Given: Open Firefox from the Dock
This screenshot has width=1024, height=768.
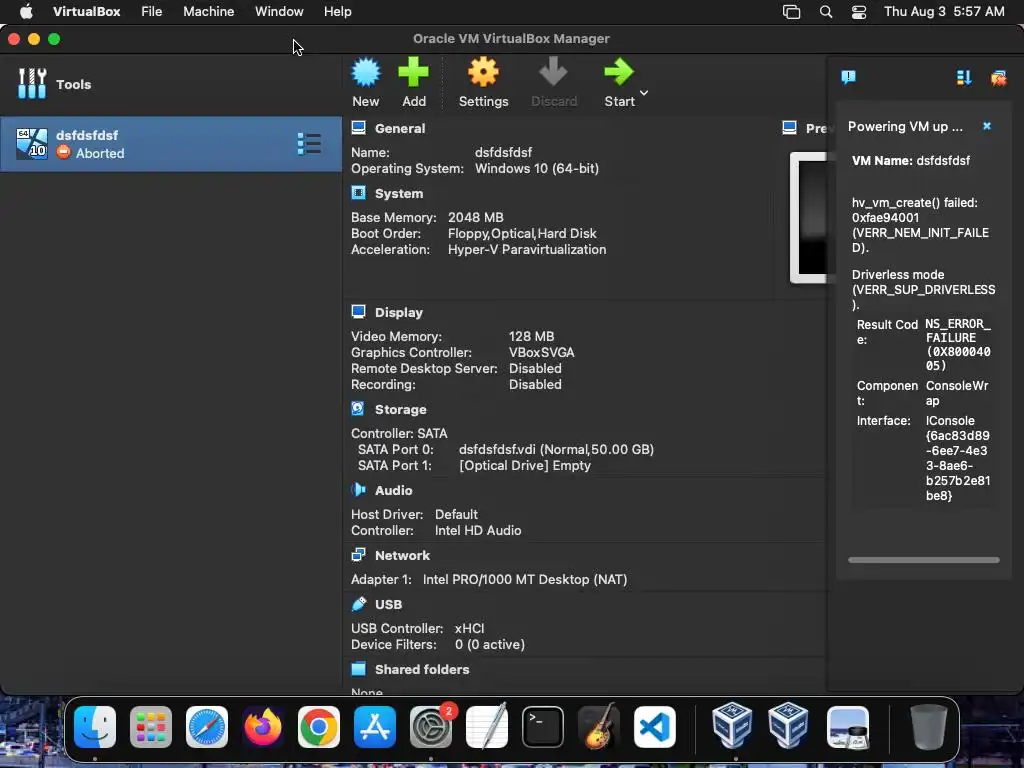Looking at the screenshot, I should point(263,727).
